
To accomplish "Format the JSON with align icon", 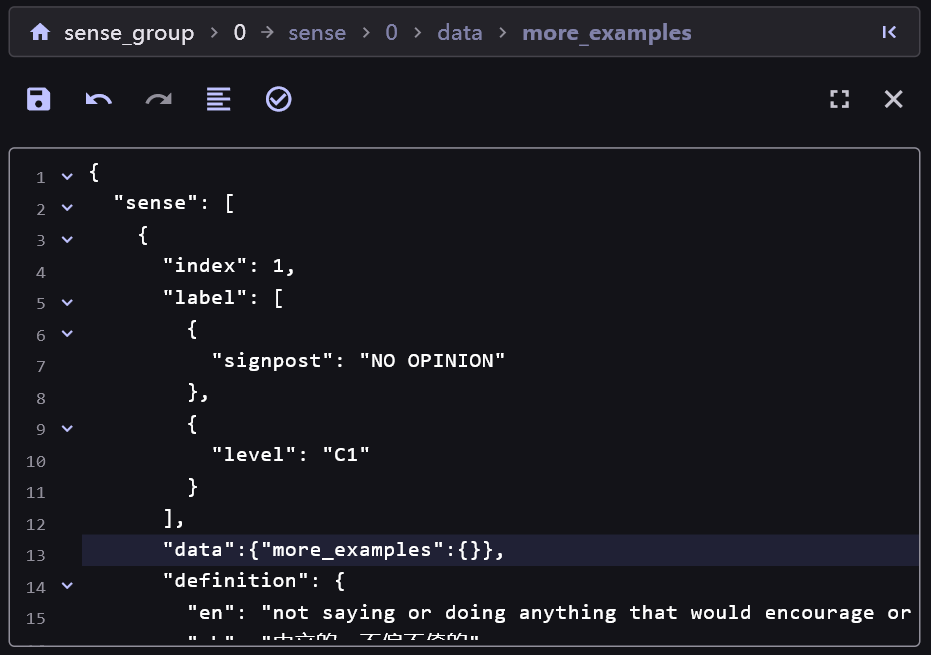I will [218, 99].
